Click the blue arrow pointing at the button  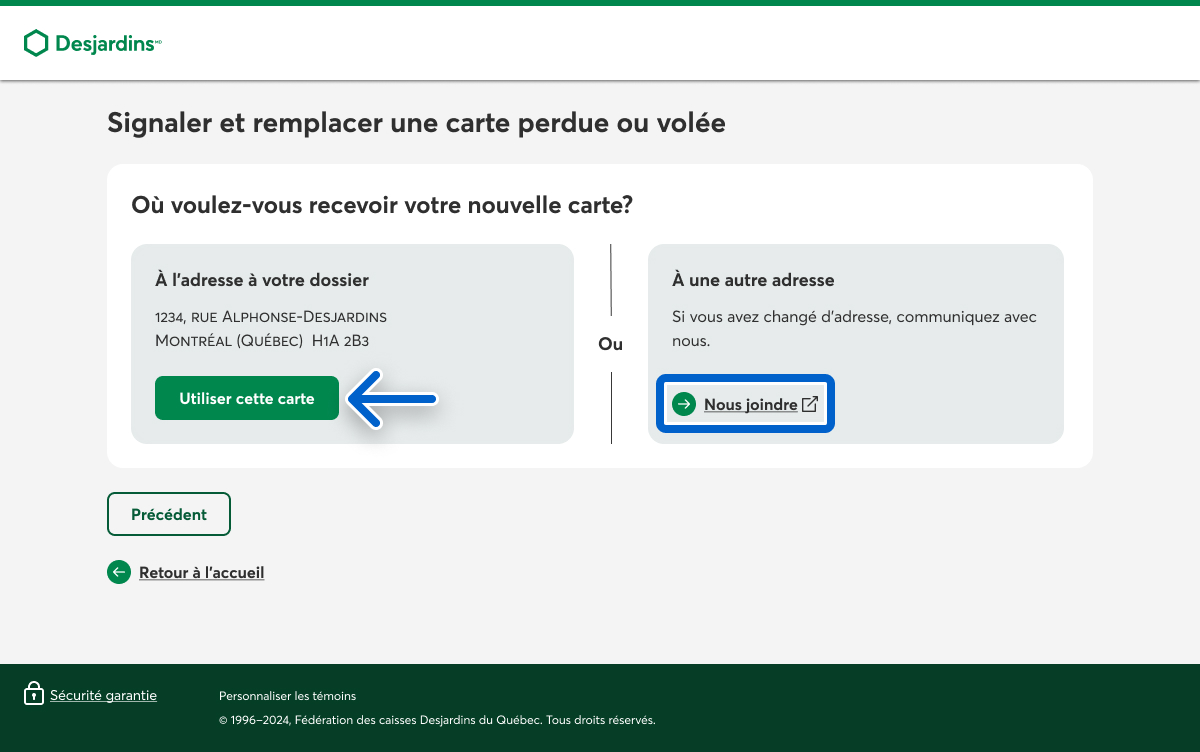(x=393, y=399)
